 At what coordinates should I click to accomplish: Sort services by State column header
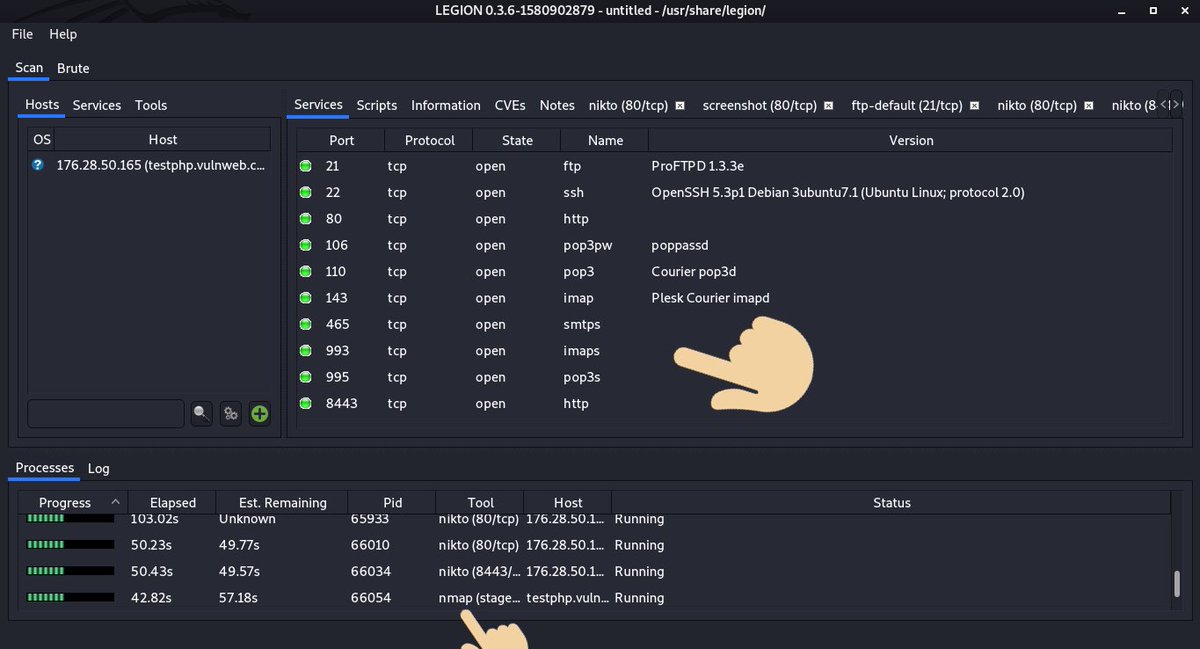517,140
